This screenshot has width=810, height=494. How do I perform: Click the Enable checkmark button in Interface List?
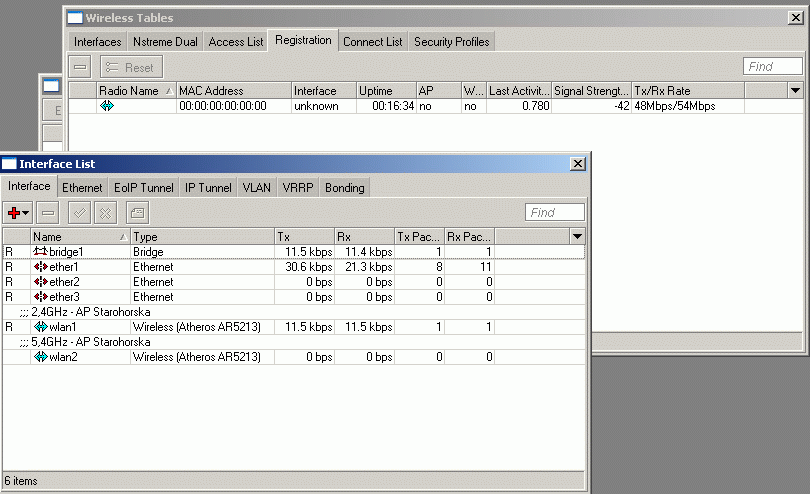coord(80,213)
